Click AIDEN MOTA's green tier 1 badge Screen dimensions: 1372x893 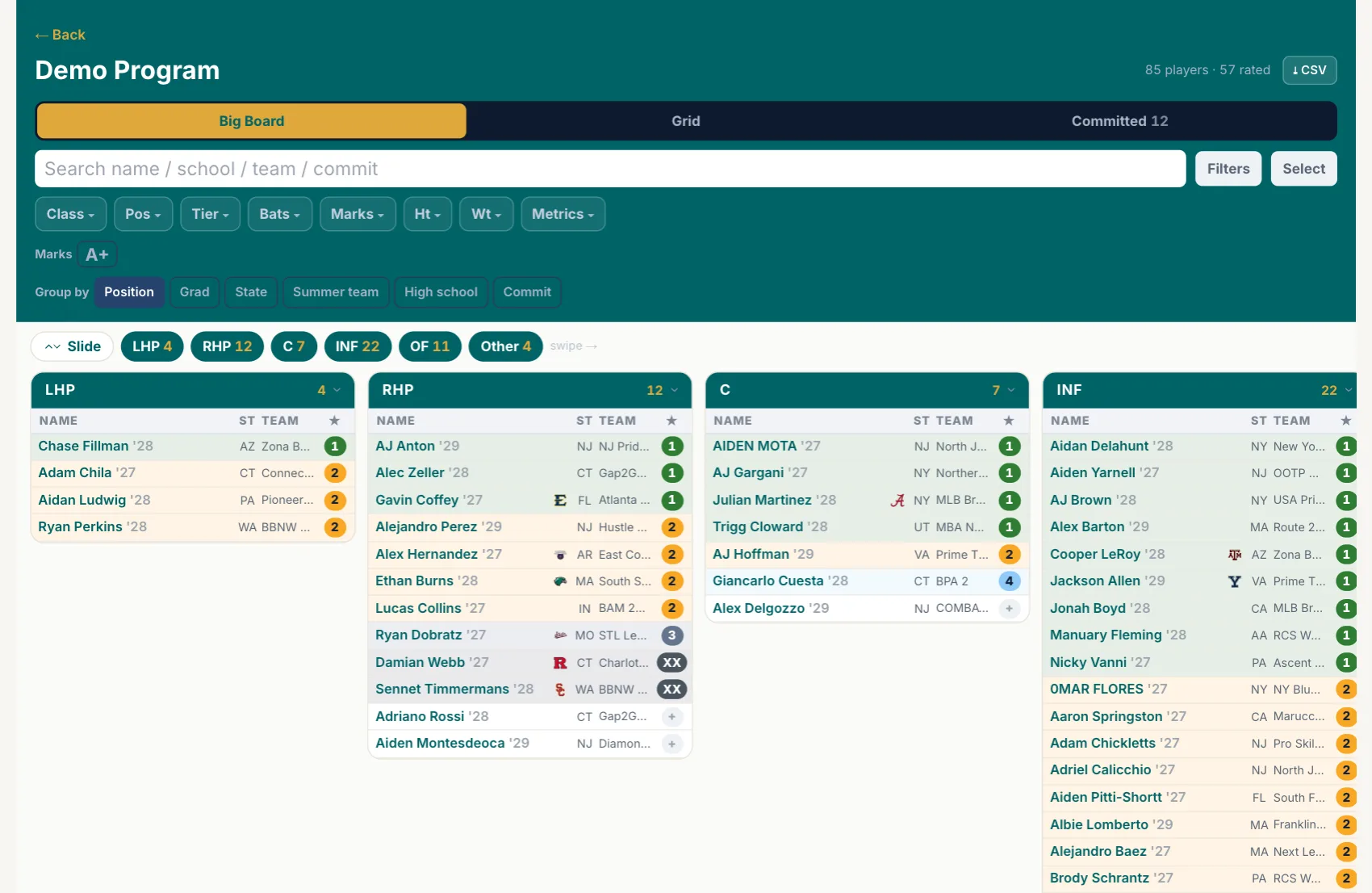click(1010, 446)
